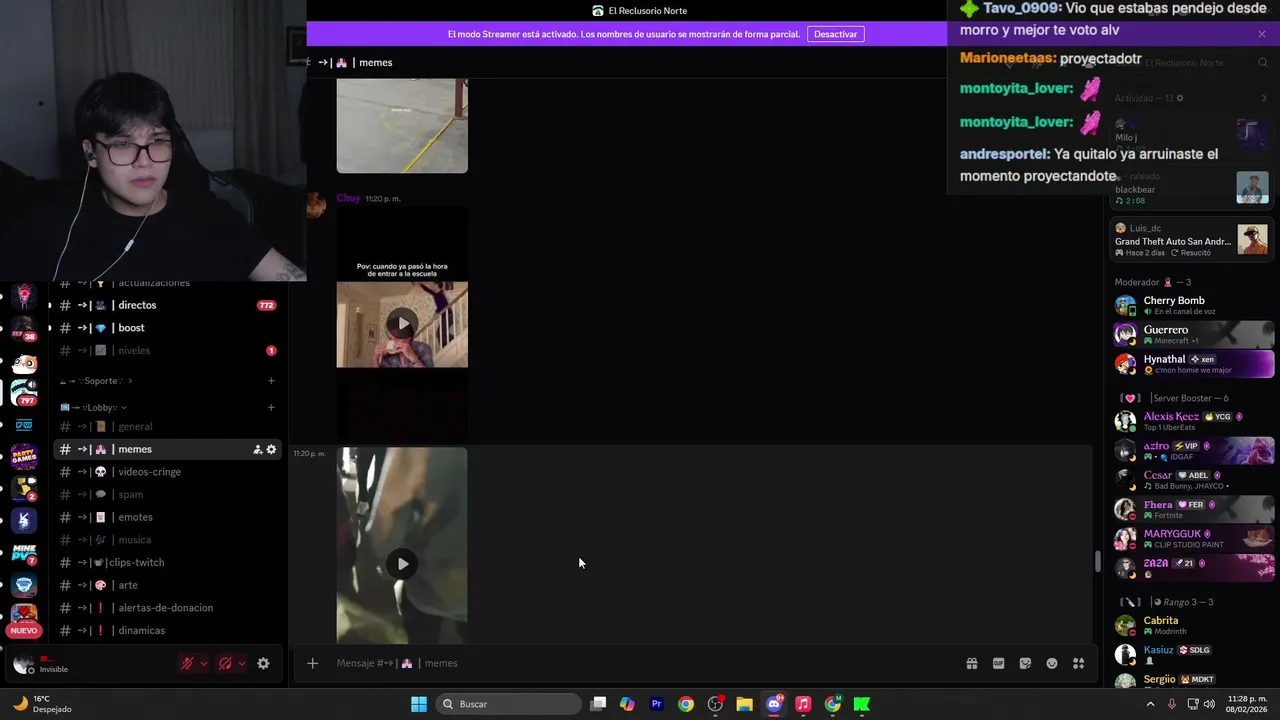The height and width of the screenshot is (720, 1280).
Task: Click the plus attach button in message bar
Action: pos(313,663)
